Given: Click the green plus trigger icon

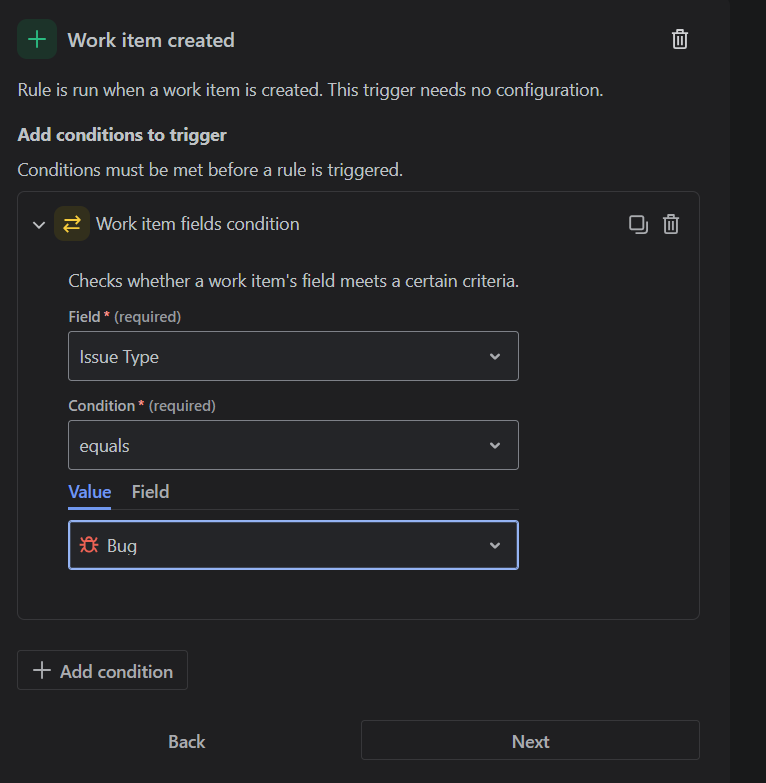Looking at the screenshot, I should tap(37, 39).
